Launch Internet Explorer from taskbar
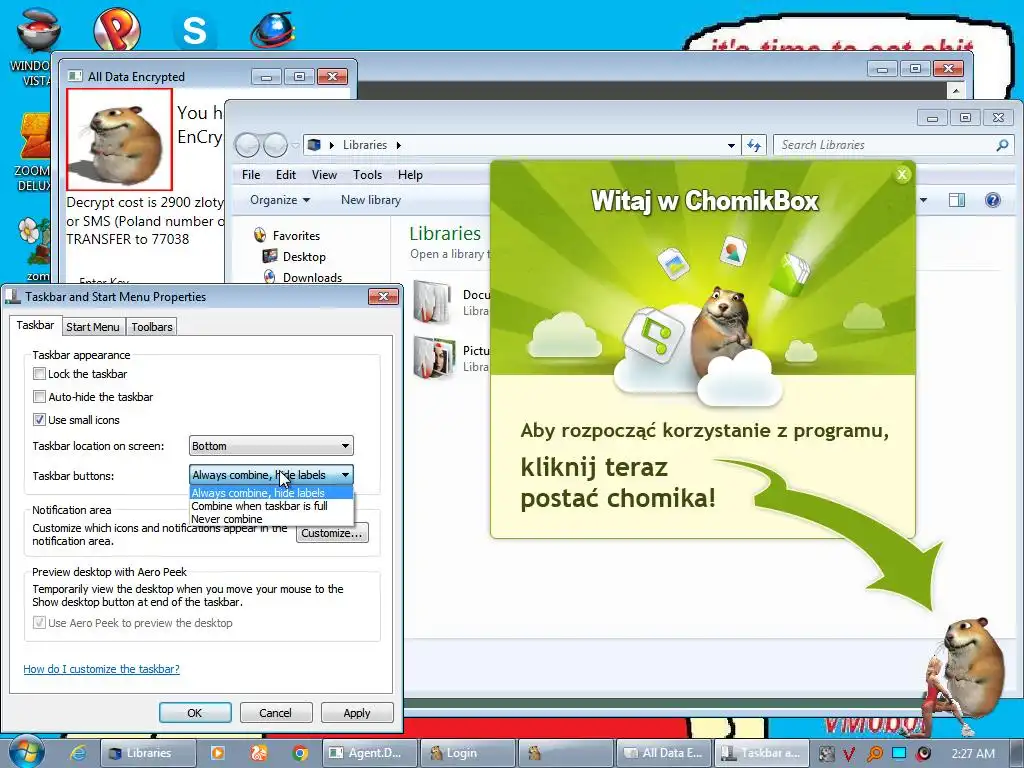The height and width of the screenshot is (768, 1024). pos(78,753)
